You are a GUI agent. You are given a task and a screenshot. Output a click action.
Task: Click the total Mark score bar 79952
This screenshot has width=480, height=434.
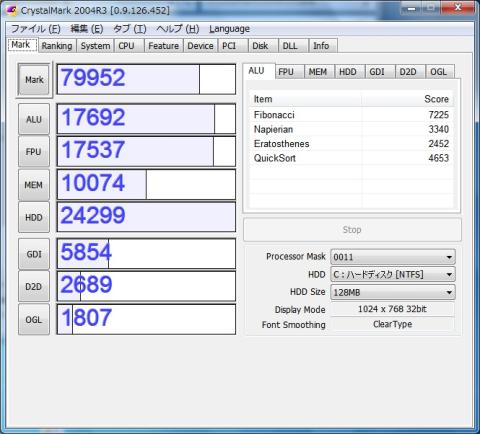[x=146, y=79]
